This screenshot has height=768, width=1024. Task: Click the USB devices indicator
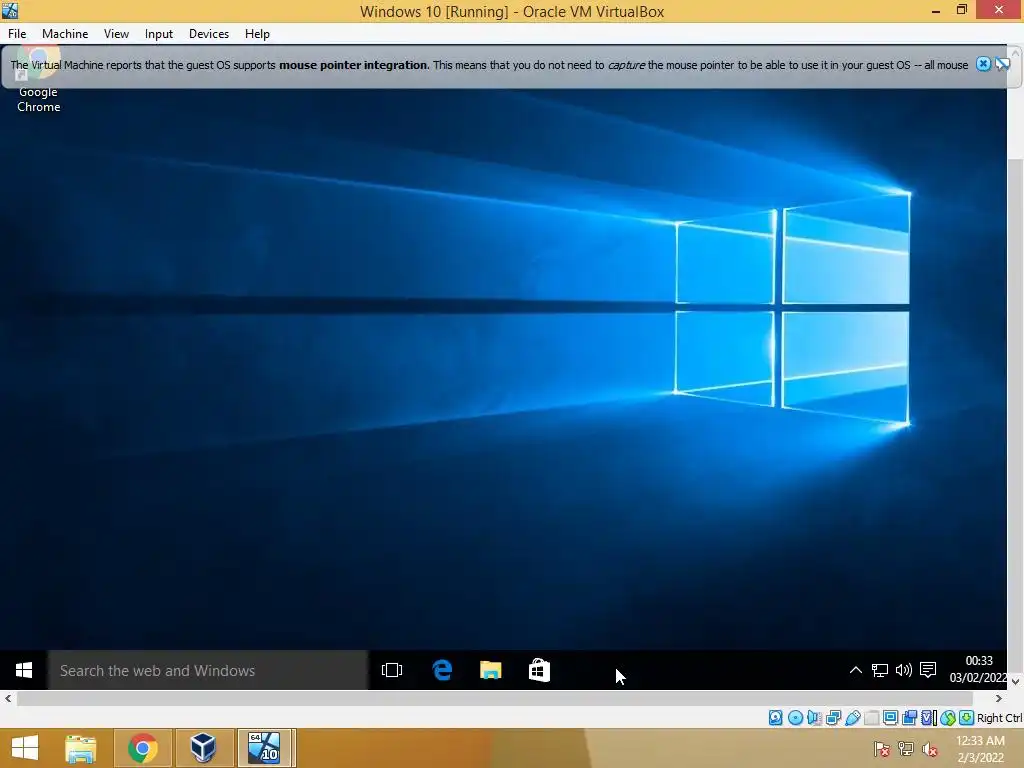tap(852, 718)
